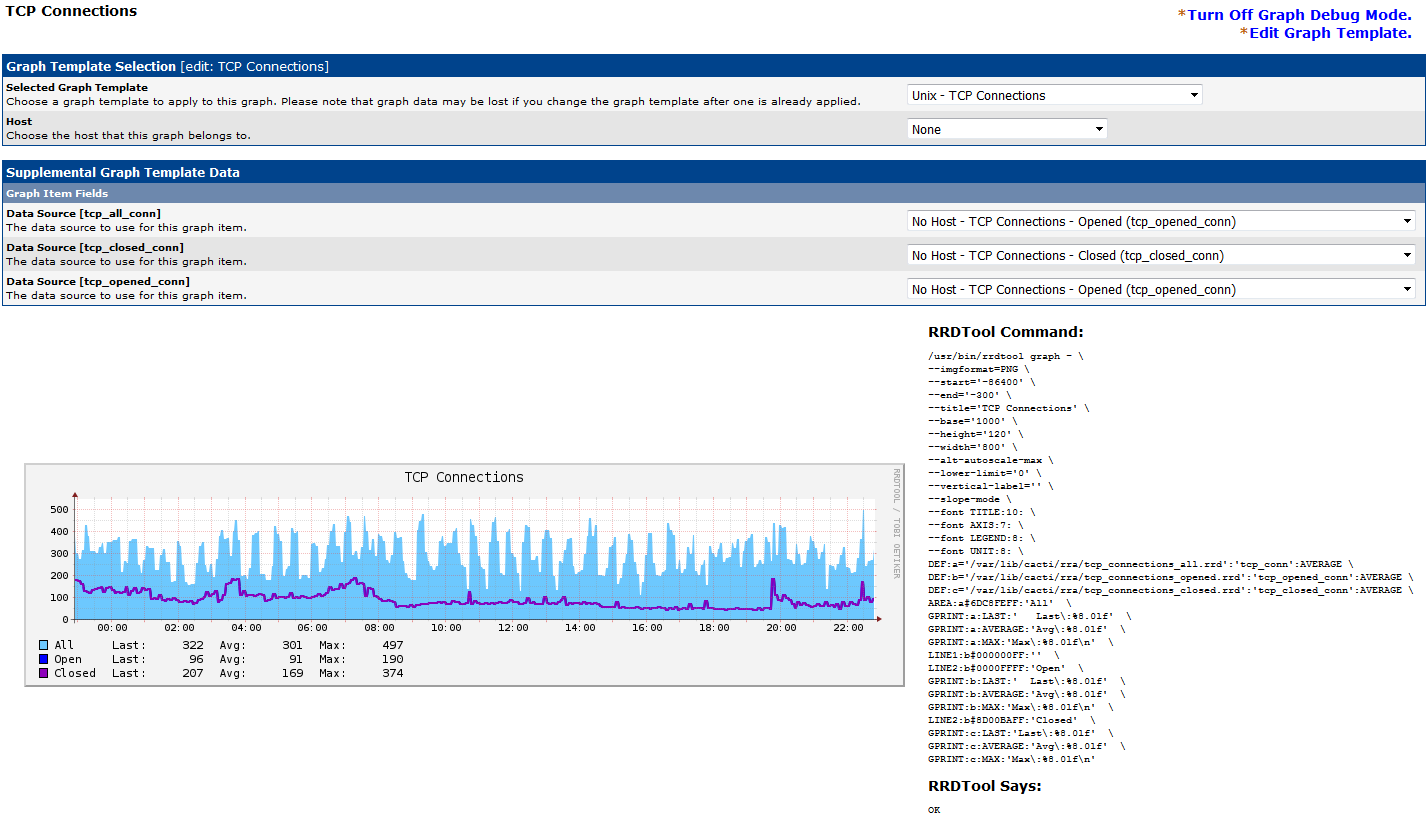Click the 'Data Source [tcp_all_conn]' label
Image resolution: width=1427 pixels, height=818 pixels.
tap(83, 214)
